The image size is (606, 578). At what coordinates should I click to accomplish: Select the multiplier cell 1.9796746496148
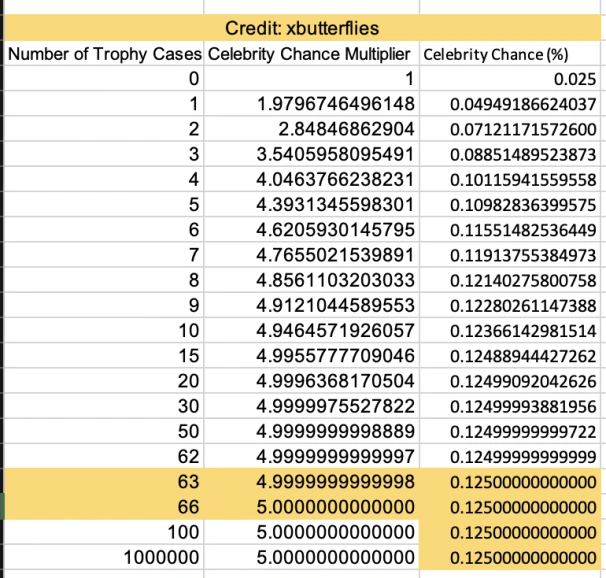(312, 104)
